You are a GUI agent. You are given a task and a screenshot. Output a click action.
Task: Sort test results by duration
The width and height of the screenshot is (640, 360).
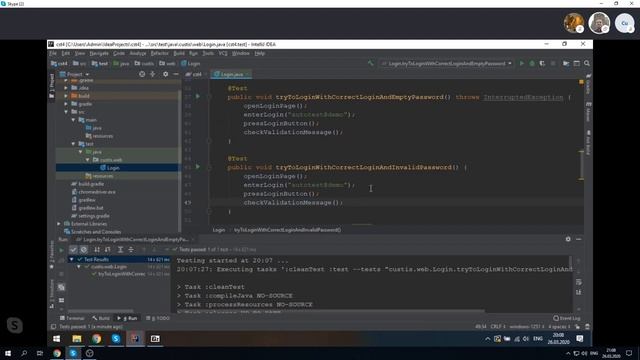[x=107, y=250]
